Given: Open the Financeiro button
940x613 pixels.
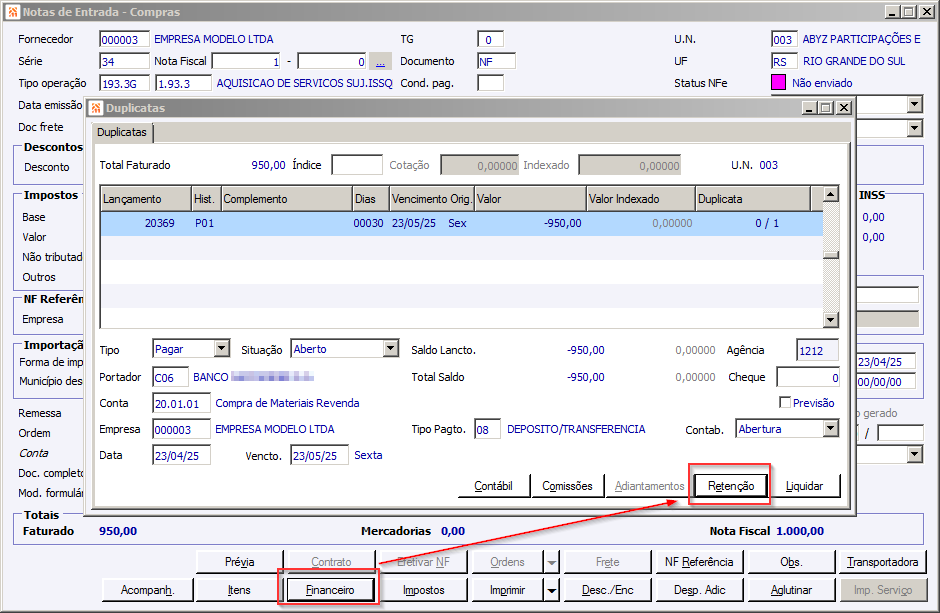Looking at the screenshot, I should pos(329,590).
